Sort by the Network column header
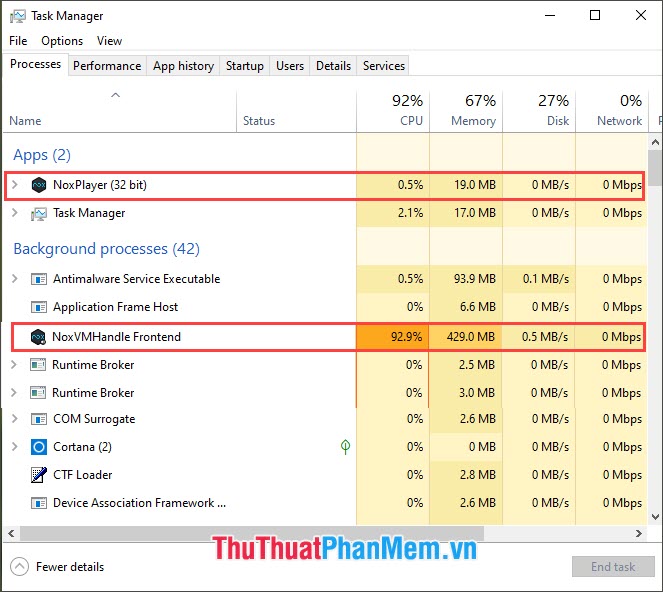Image resolution: width=663 pixels, height=592 pixels. [612, 111]
